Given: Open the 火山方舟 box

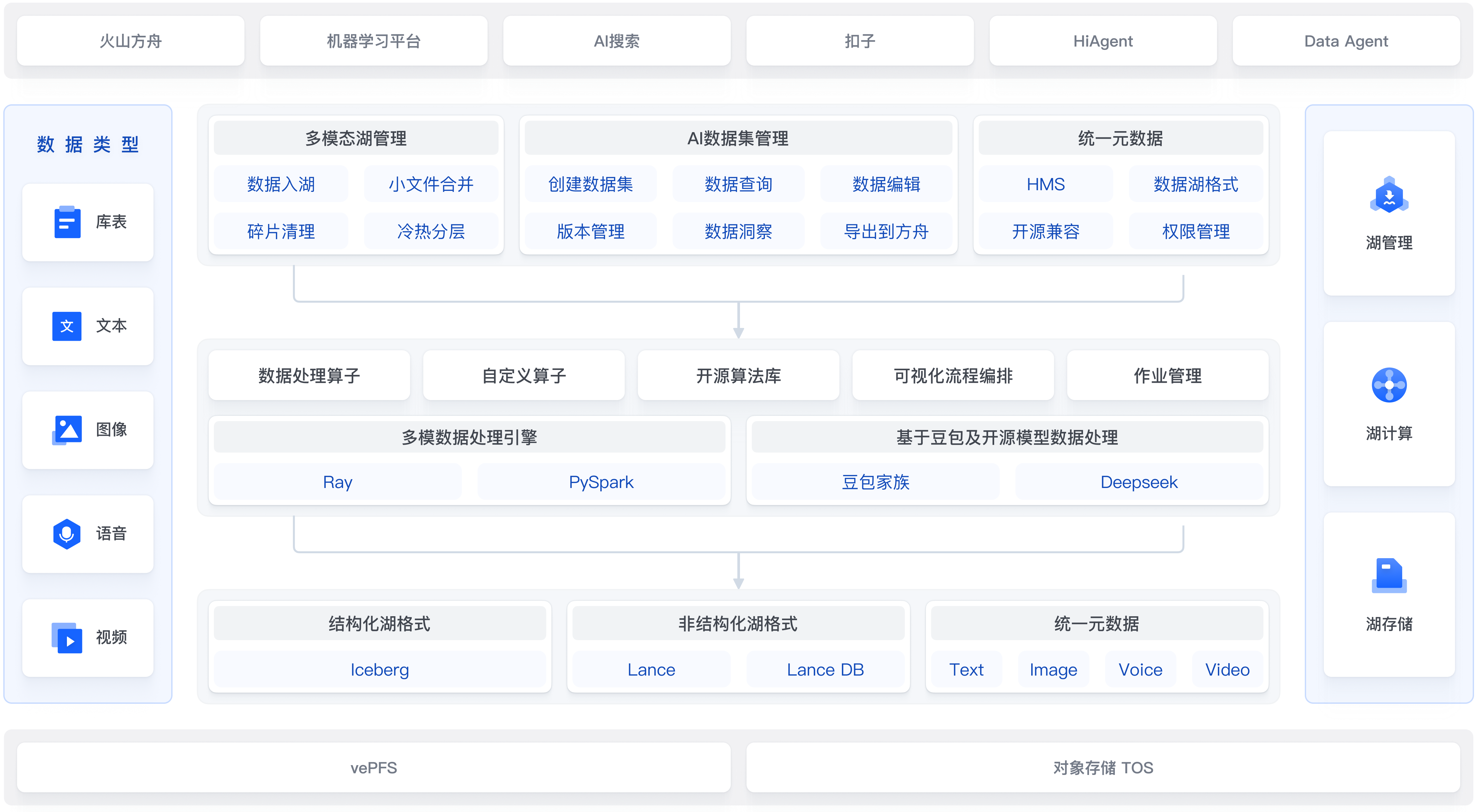Looking at the screenshot, I should click(131, 41).
